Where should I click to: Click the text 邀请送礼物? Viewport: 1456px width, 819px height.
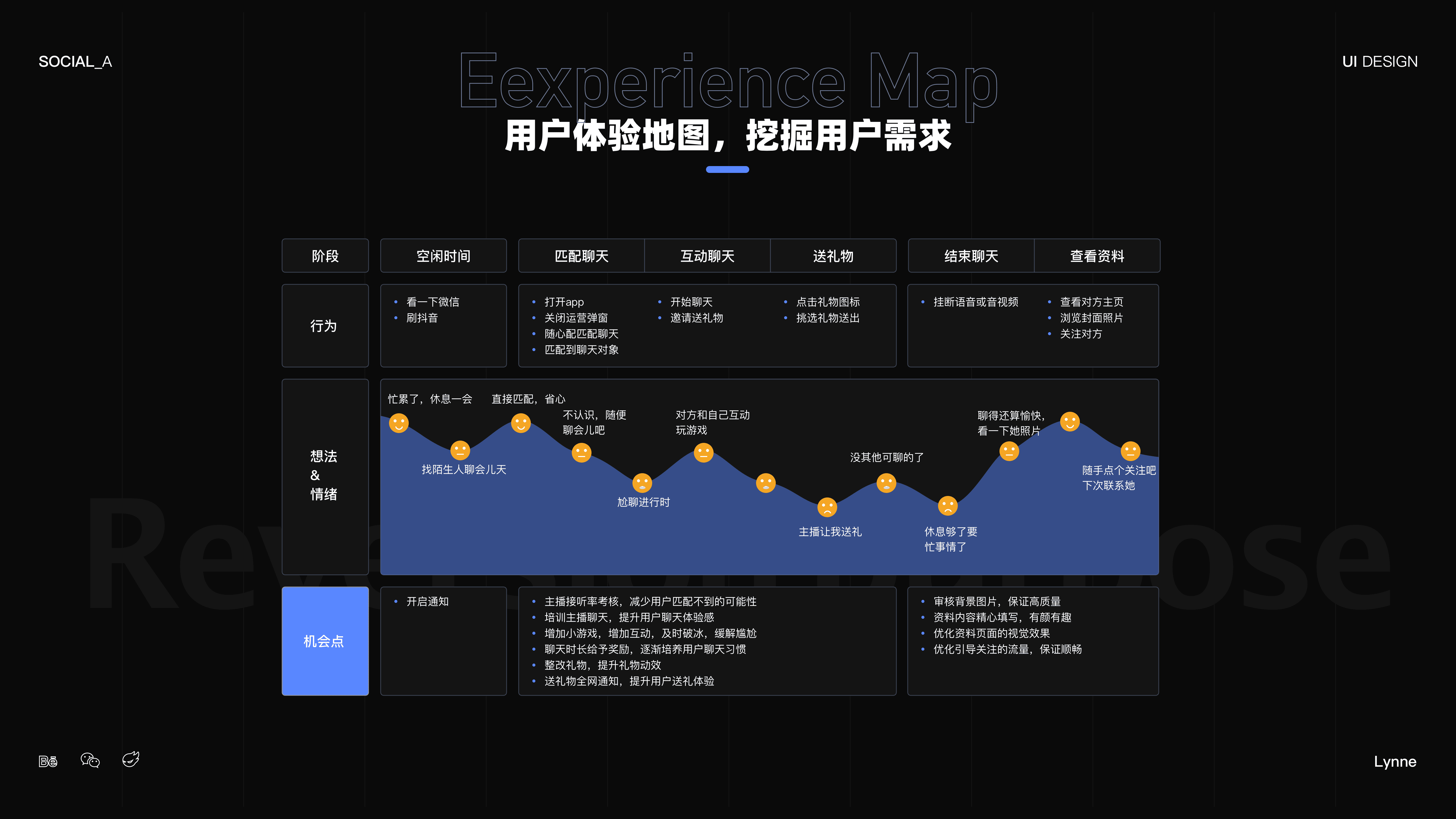coord(697,318)
